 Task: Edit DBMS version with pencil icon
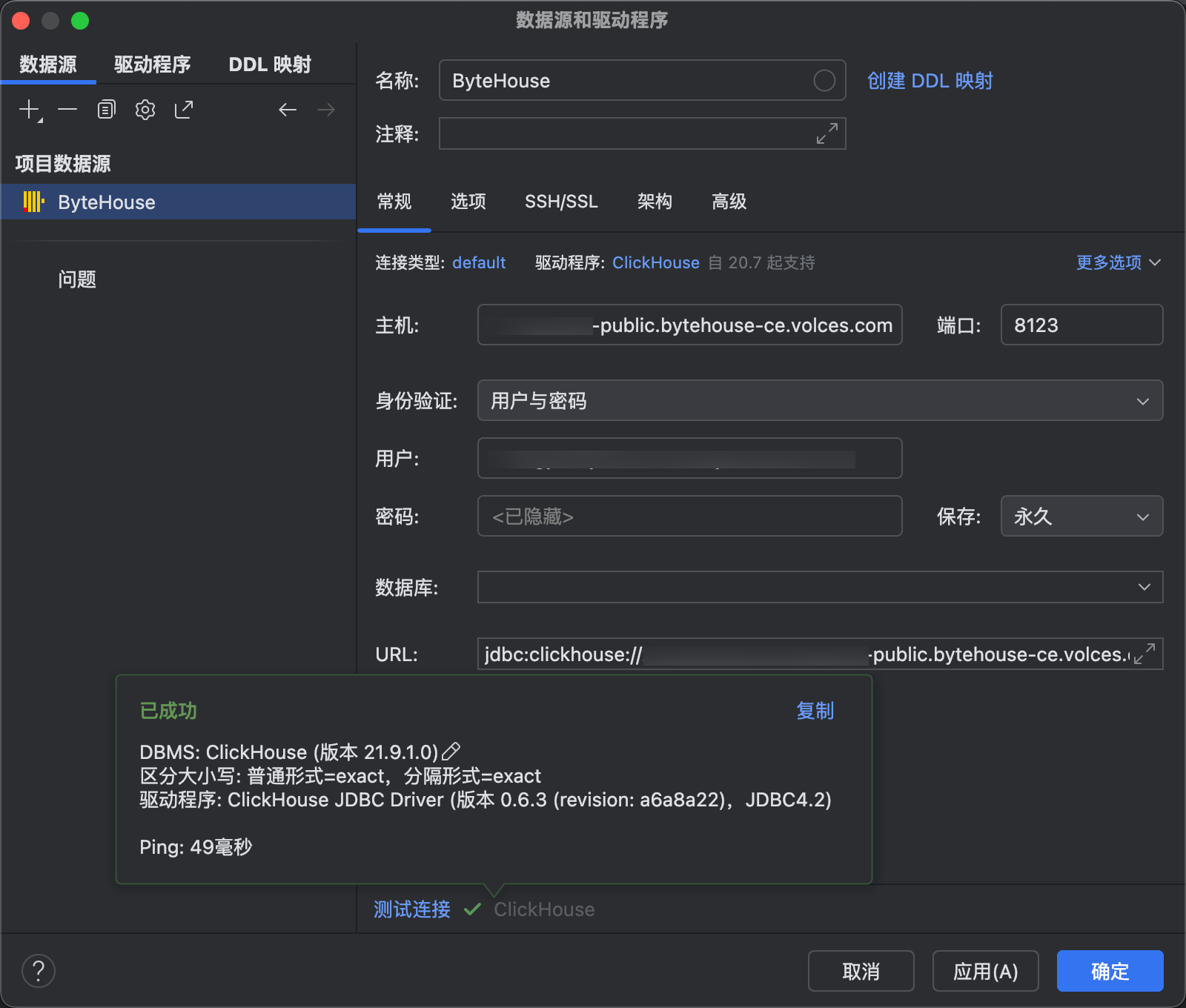tap(451, 752)
